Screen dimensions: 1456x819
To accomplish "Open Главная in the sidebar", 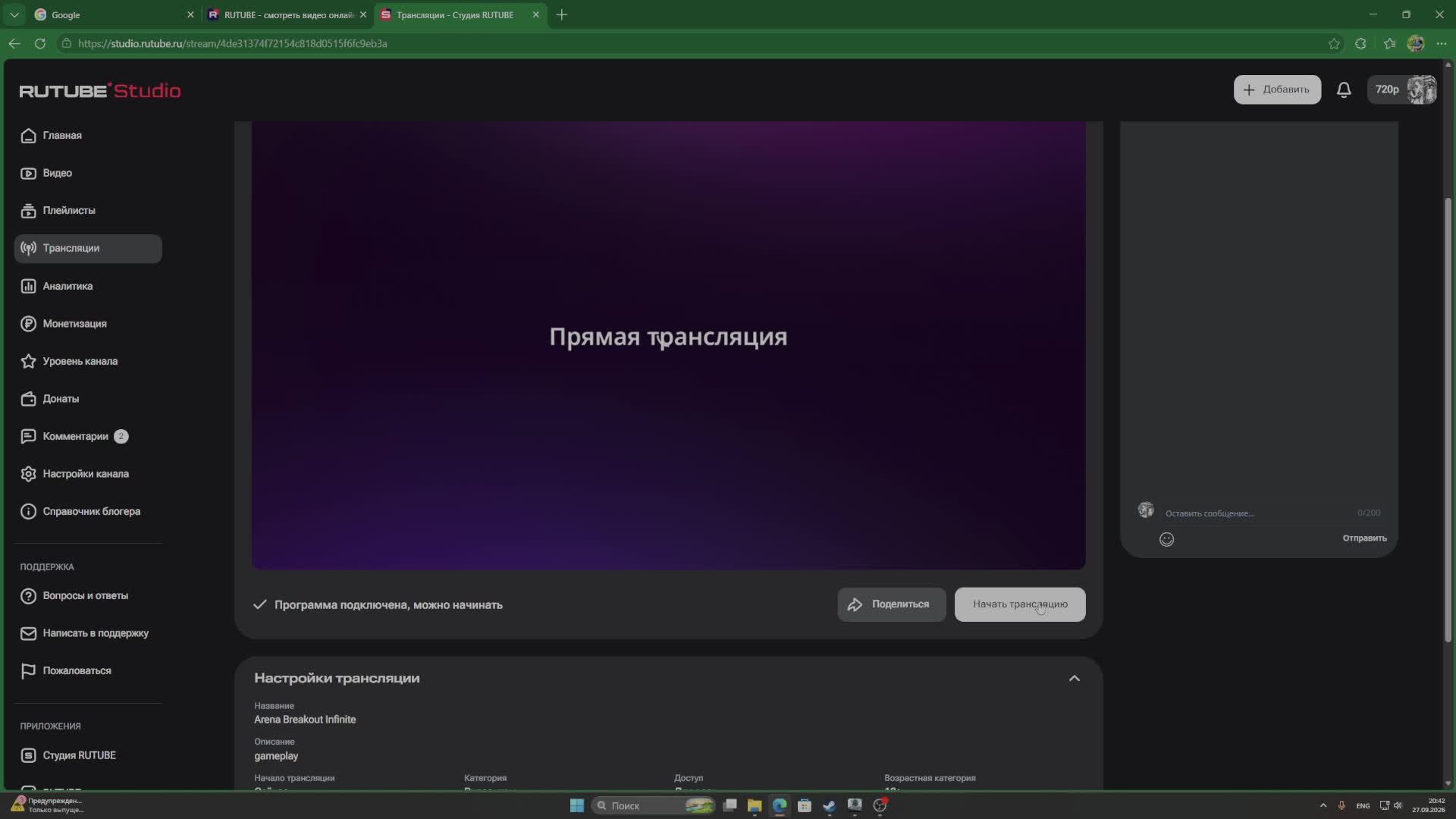I will (x=88, y=136).
